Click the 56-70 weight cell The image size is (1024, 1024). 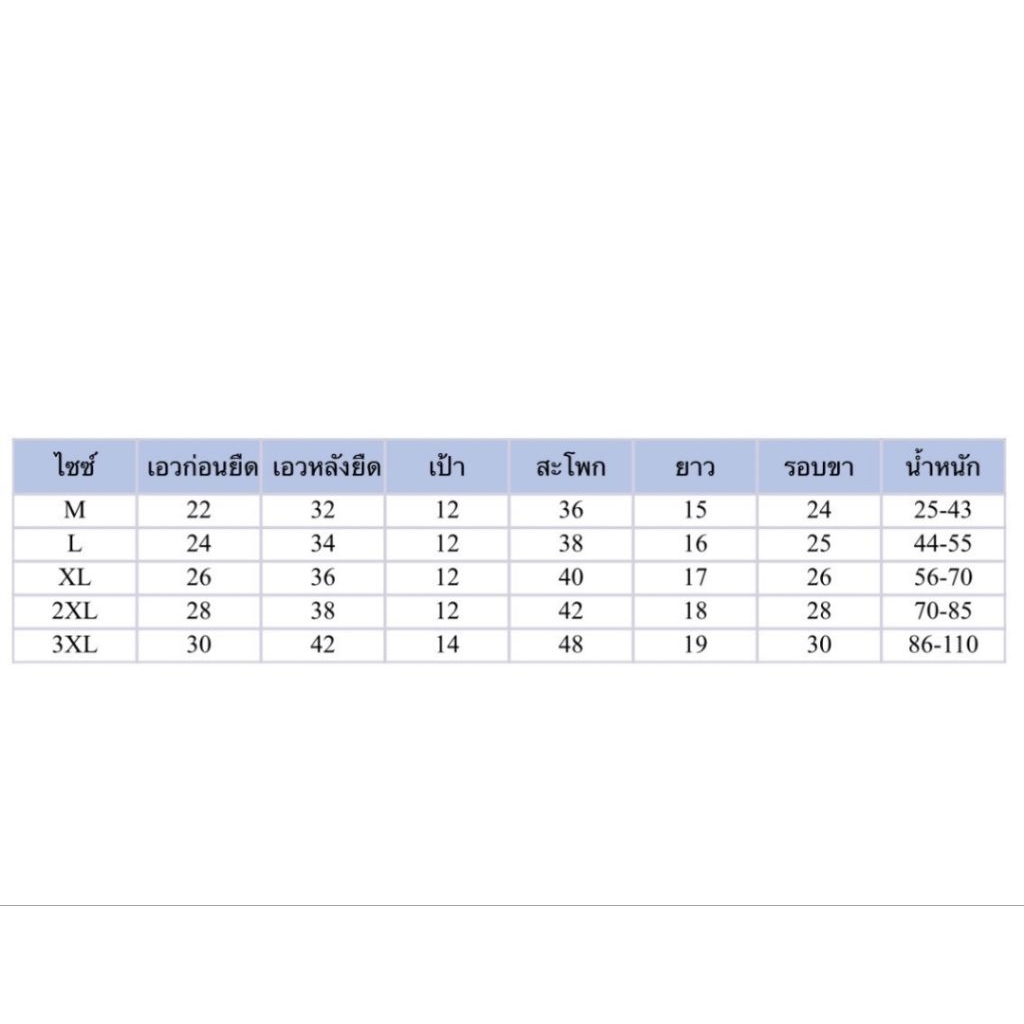click(x=943, y=578)
